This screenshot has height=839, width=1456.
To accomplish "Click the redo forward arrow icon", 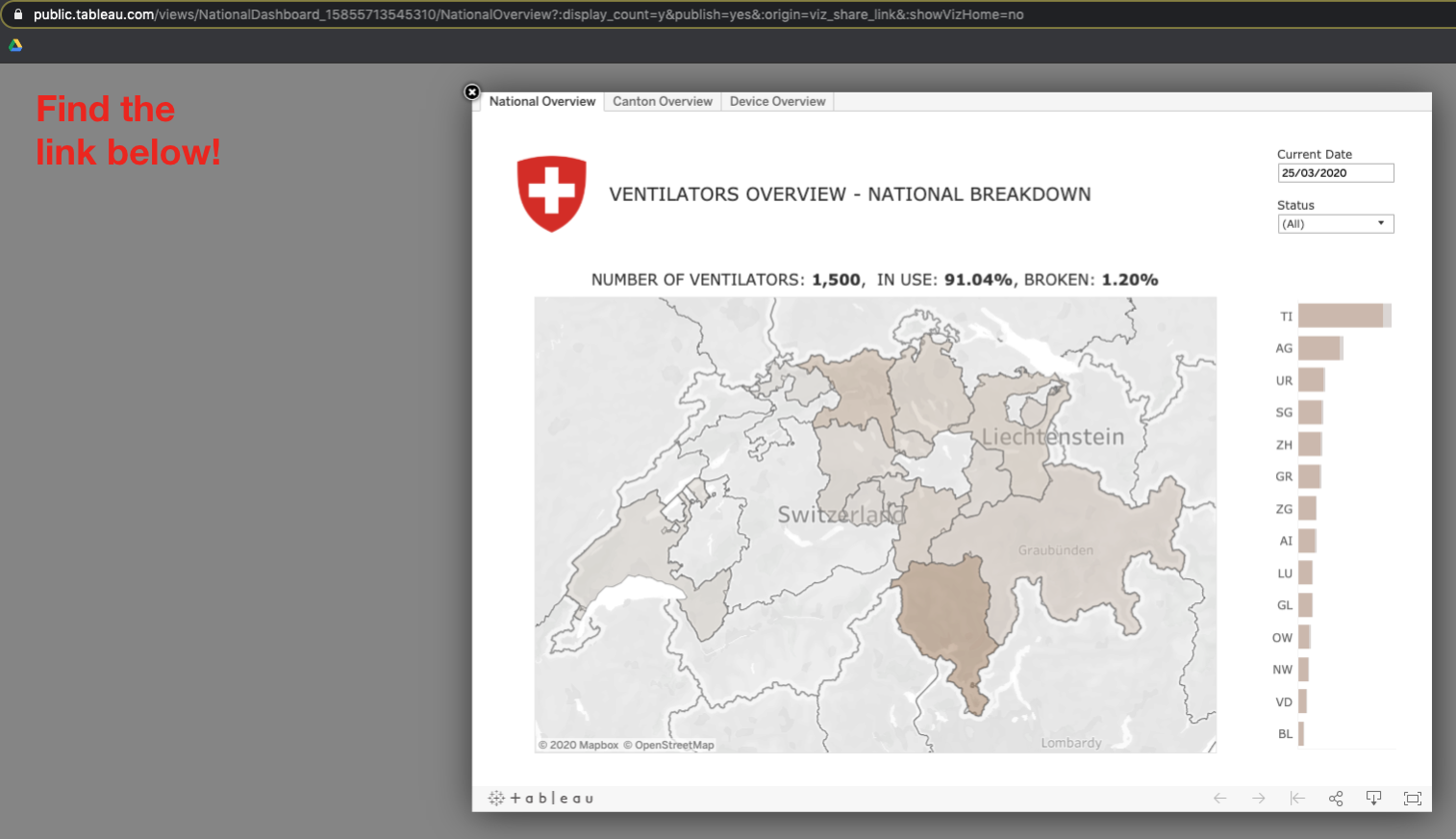I will pos(1259,799).
